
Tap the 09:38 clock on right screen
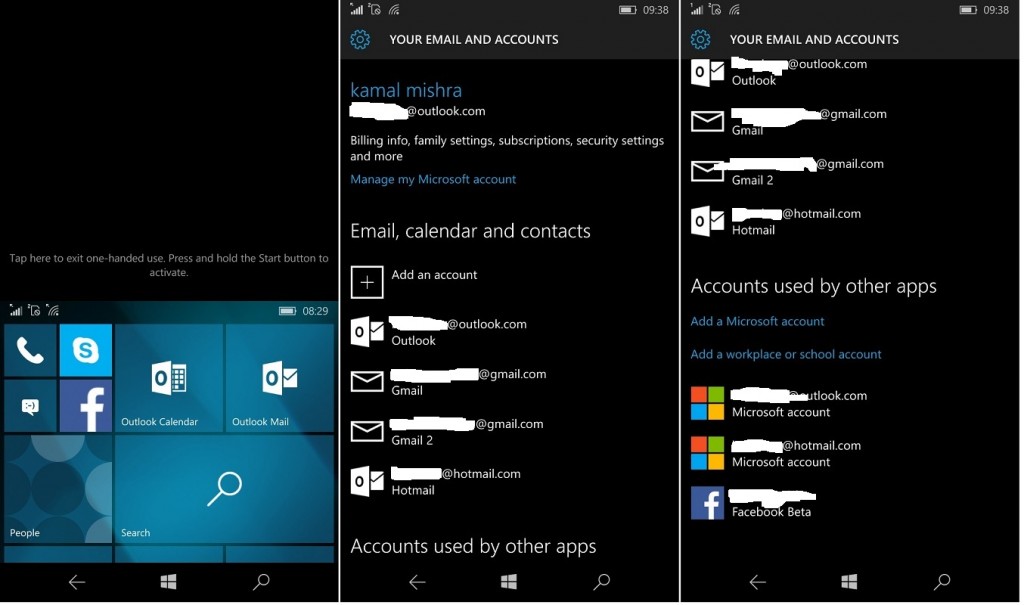pos(996,10)
